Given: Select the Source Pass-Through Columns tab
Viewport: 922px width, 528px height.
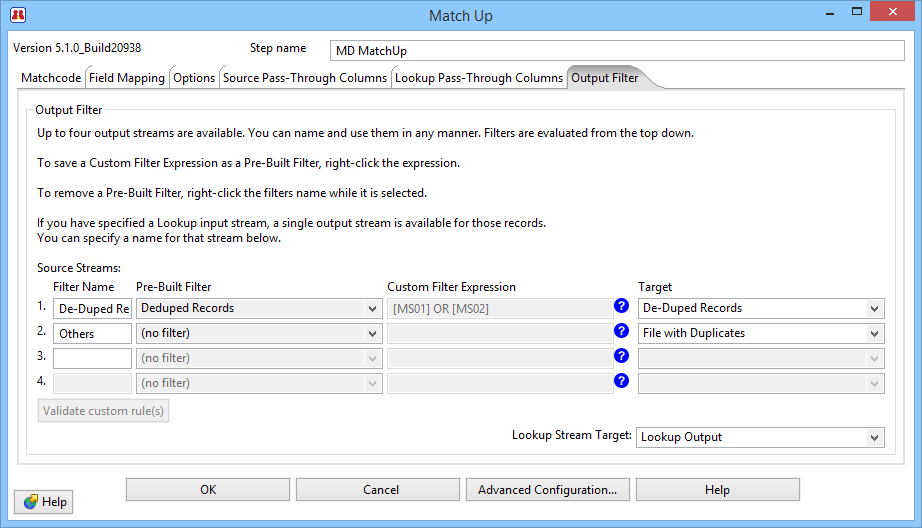Looking at the screenshot, I should (x=305, y=78).
